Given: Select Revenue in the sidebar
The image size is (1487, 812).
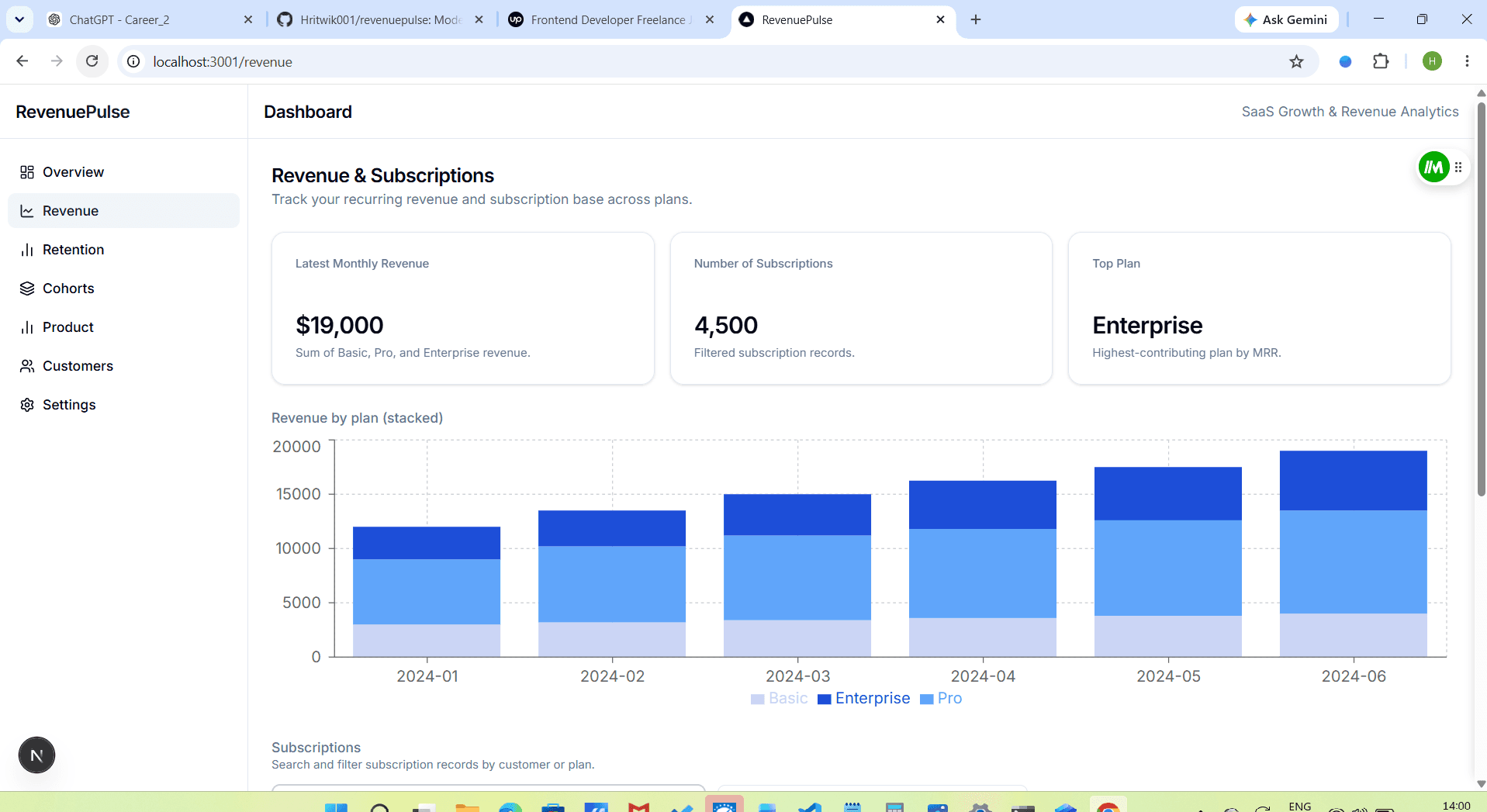Looking at the screenshot, I should coord(123,211).
